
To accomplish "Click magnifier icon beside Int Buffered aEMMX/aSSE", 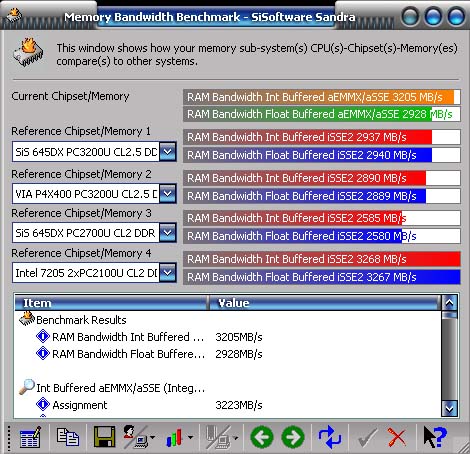I will pyautogui.click(x=27, y=387).
